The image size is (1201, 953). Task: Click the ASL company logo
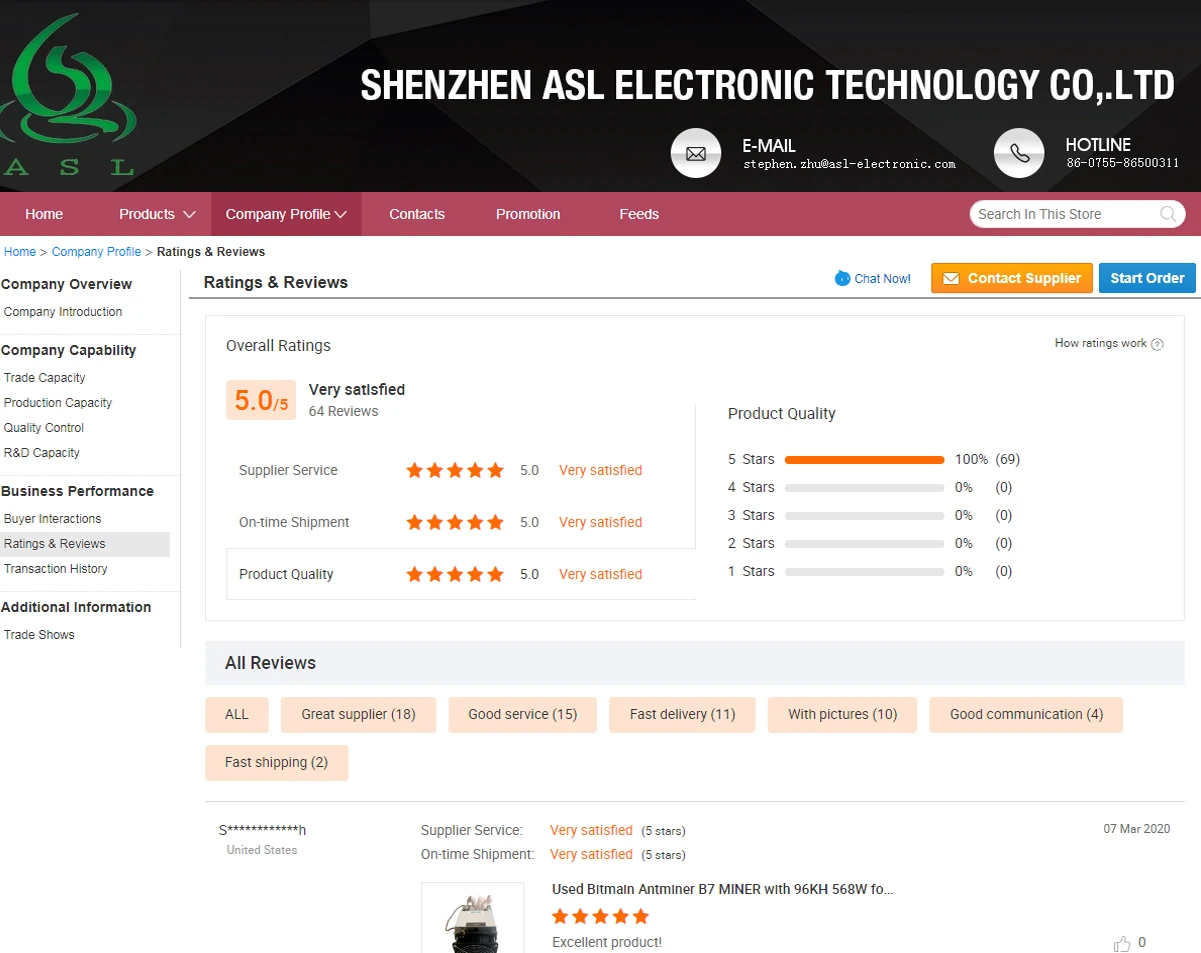click(70, 90)
